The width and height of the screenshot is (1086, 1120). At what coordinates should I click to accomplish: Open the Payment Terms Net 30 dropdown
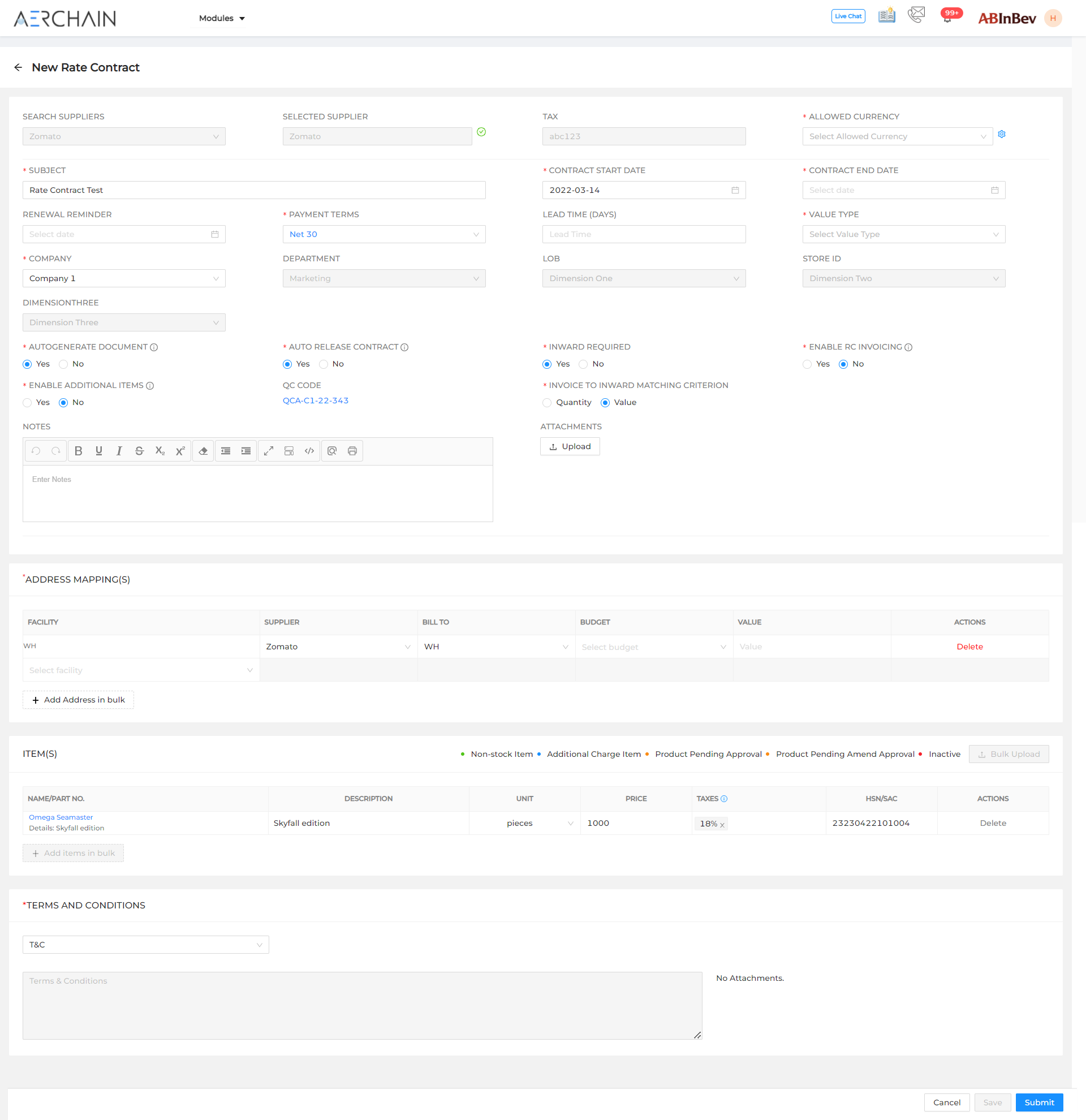point(383,234)
